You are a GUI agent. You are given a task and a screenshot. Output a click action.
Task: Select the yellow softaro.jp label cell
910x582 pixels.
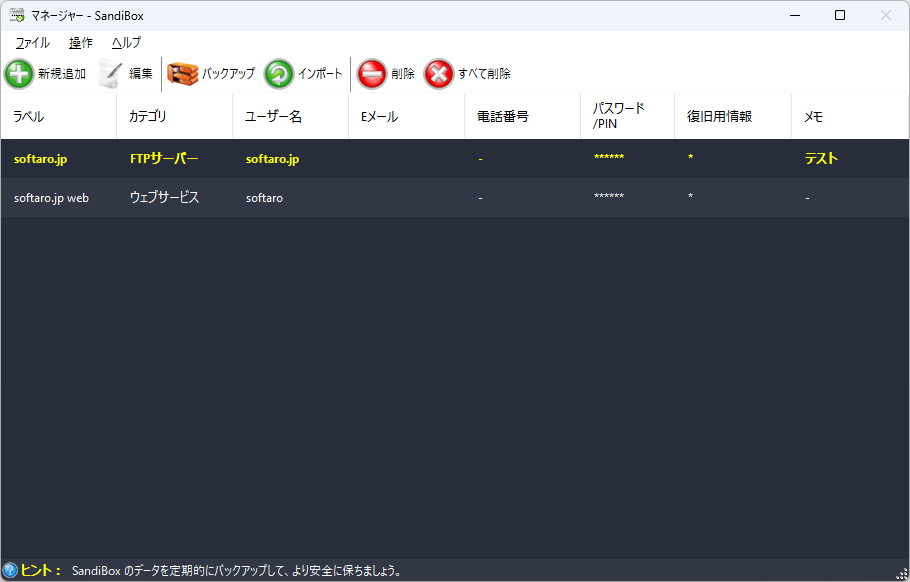[41, 159]
